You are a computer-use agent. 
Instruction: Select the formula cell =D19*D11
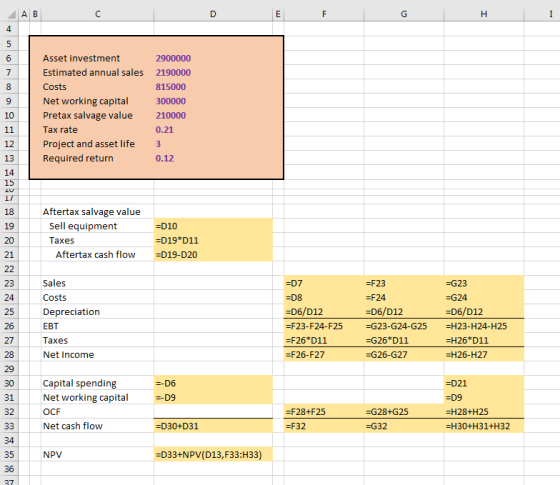pos(213,240)
